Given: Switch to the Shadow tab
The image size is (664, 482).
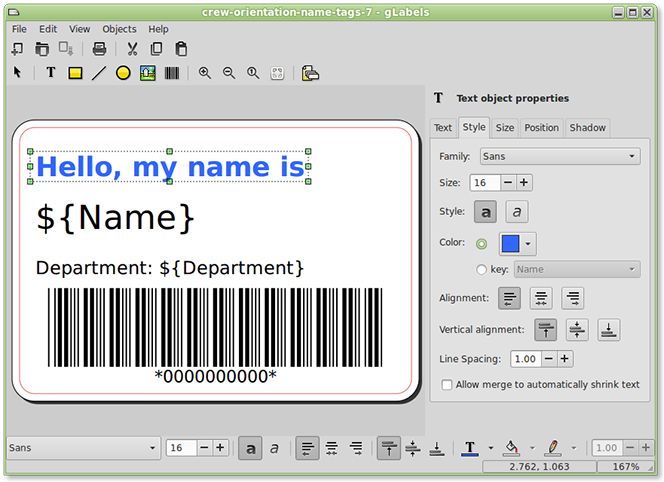Looking at the screenshot, I should click(x=587, y=127).
